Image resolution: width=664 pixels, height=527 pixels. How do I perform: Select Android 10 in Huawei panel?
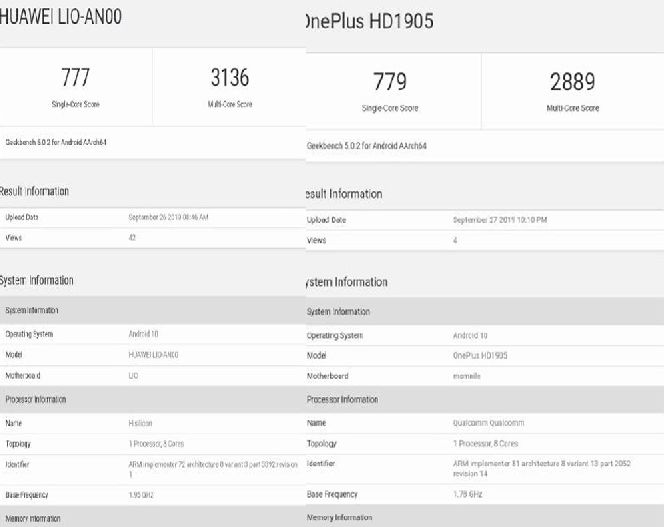[x=143, y=334]
